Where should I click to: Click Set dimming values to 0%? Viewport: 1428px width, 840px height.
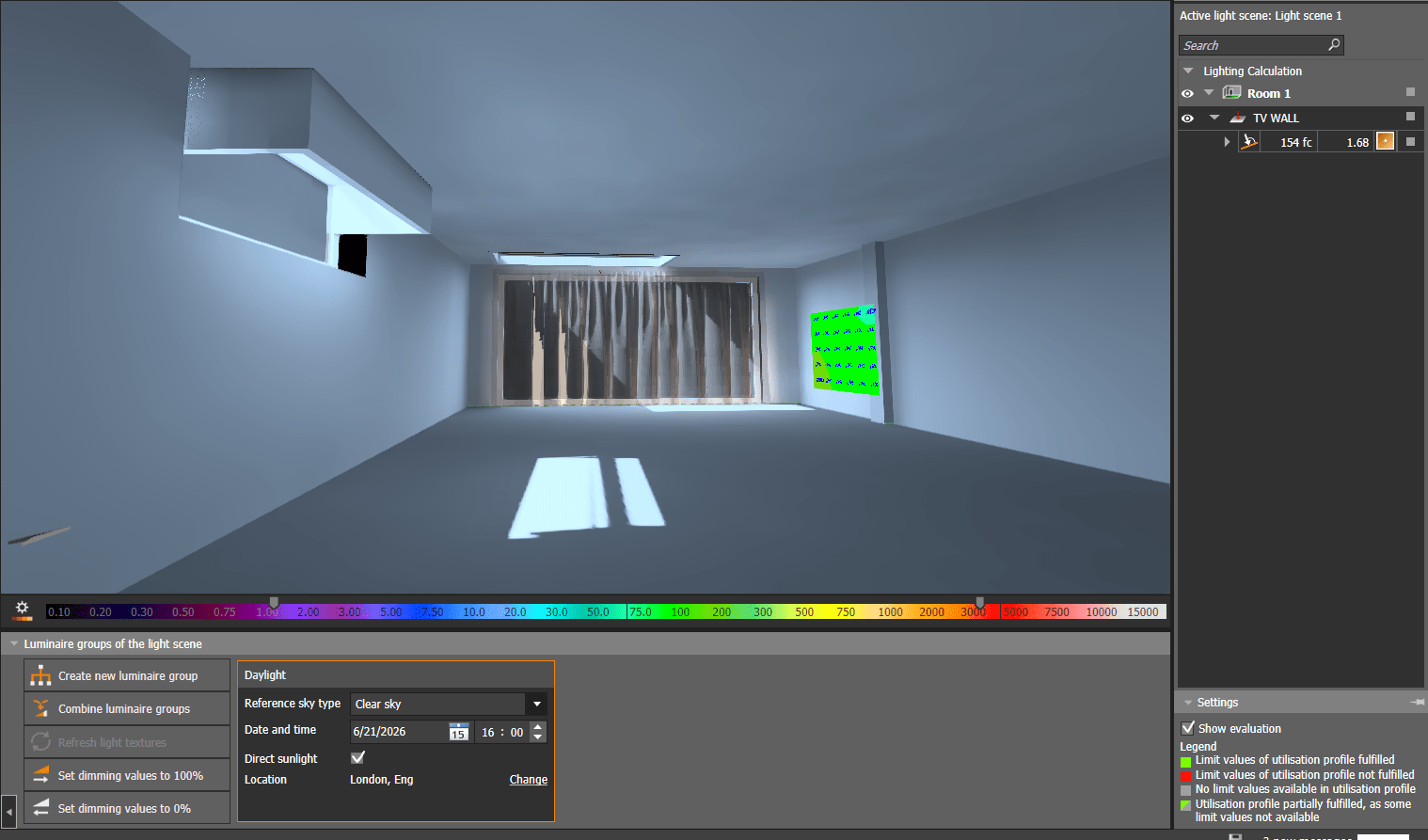(x=127, y=808)
